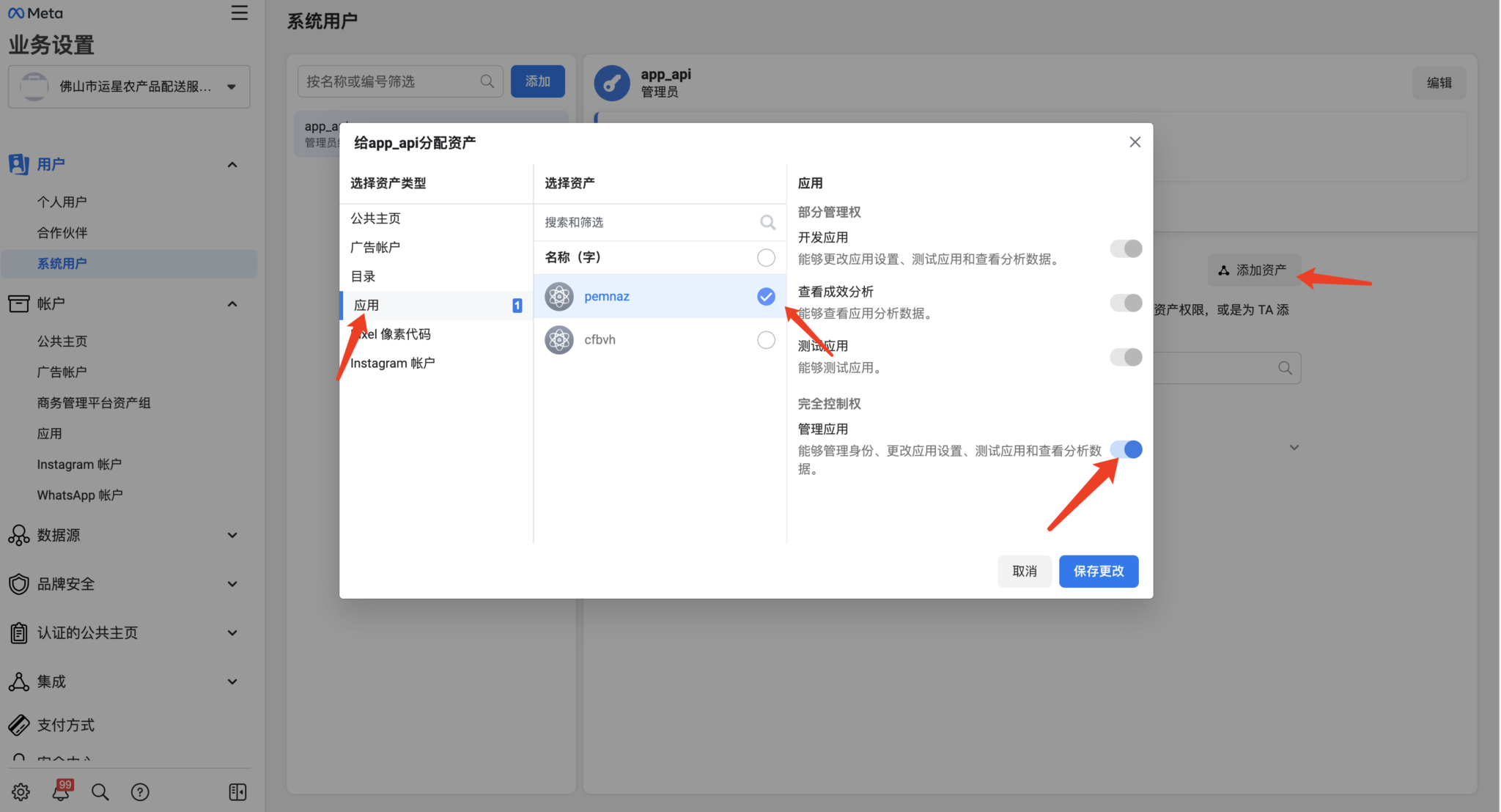
Task: Click the sidebar collapse panel icon
Action: click(x=237, y=792)
